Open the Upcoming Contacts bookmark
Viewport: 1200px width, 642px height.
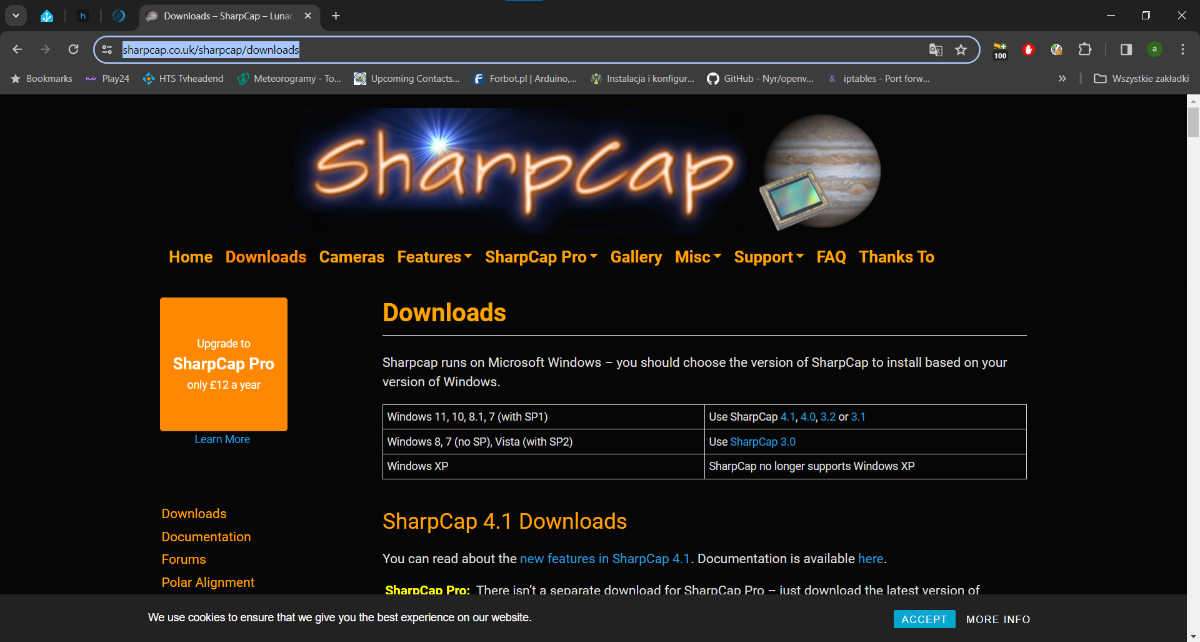point(407,78)
